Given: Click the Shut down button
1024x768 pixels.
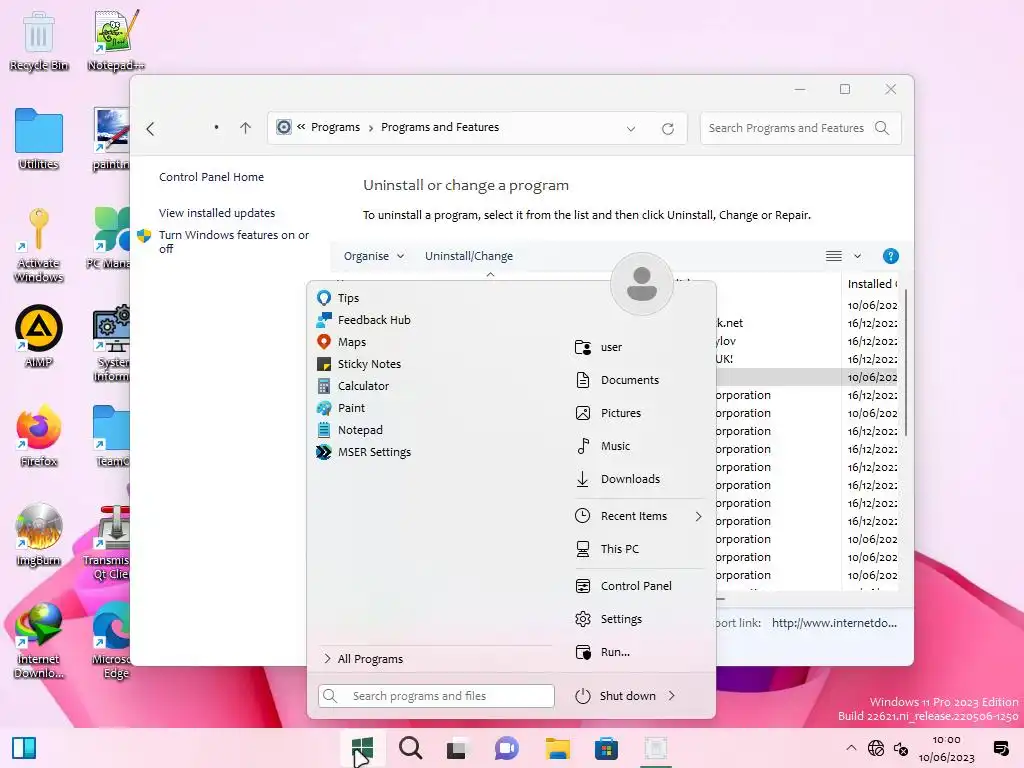Looking at the screenshot, I should tap(615, 696).
